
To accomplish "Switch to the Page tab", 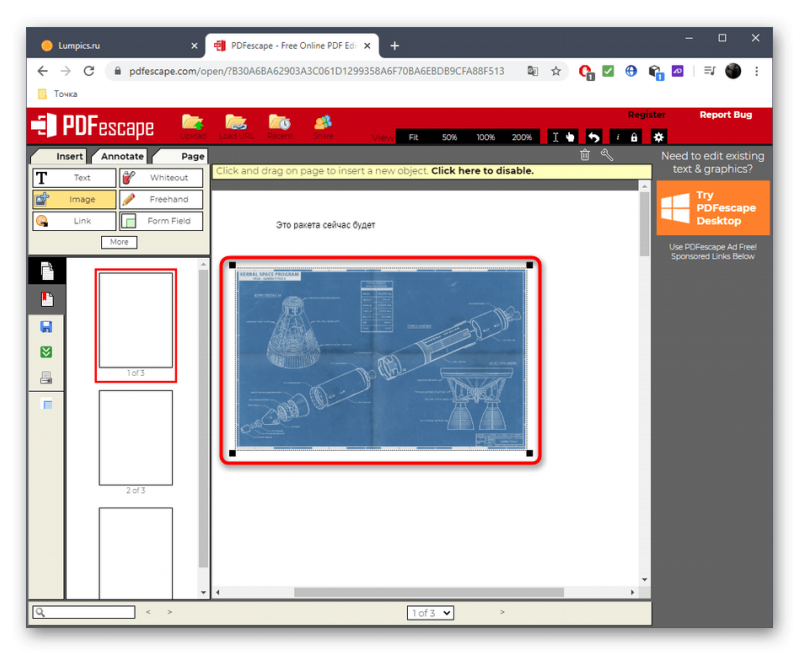I will (183, 156).
